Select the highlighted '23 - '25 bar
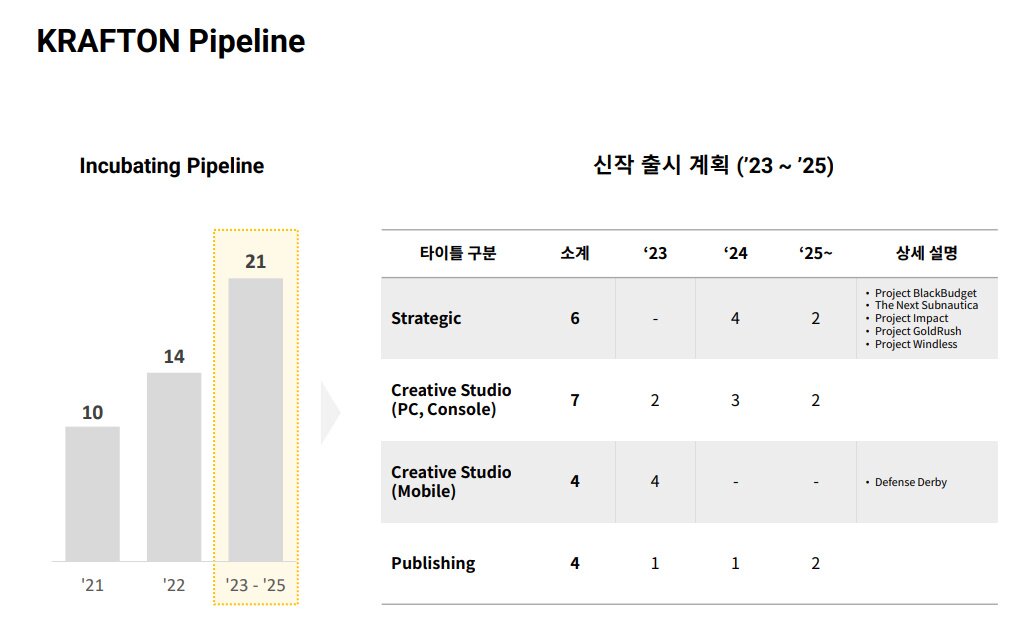Image resolution: width=1022 pixels, height=626 pixels. [255, 419]
